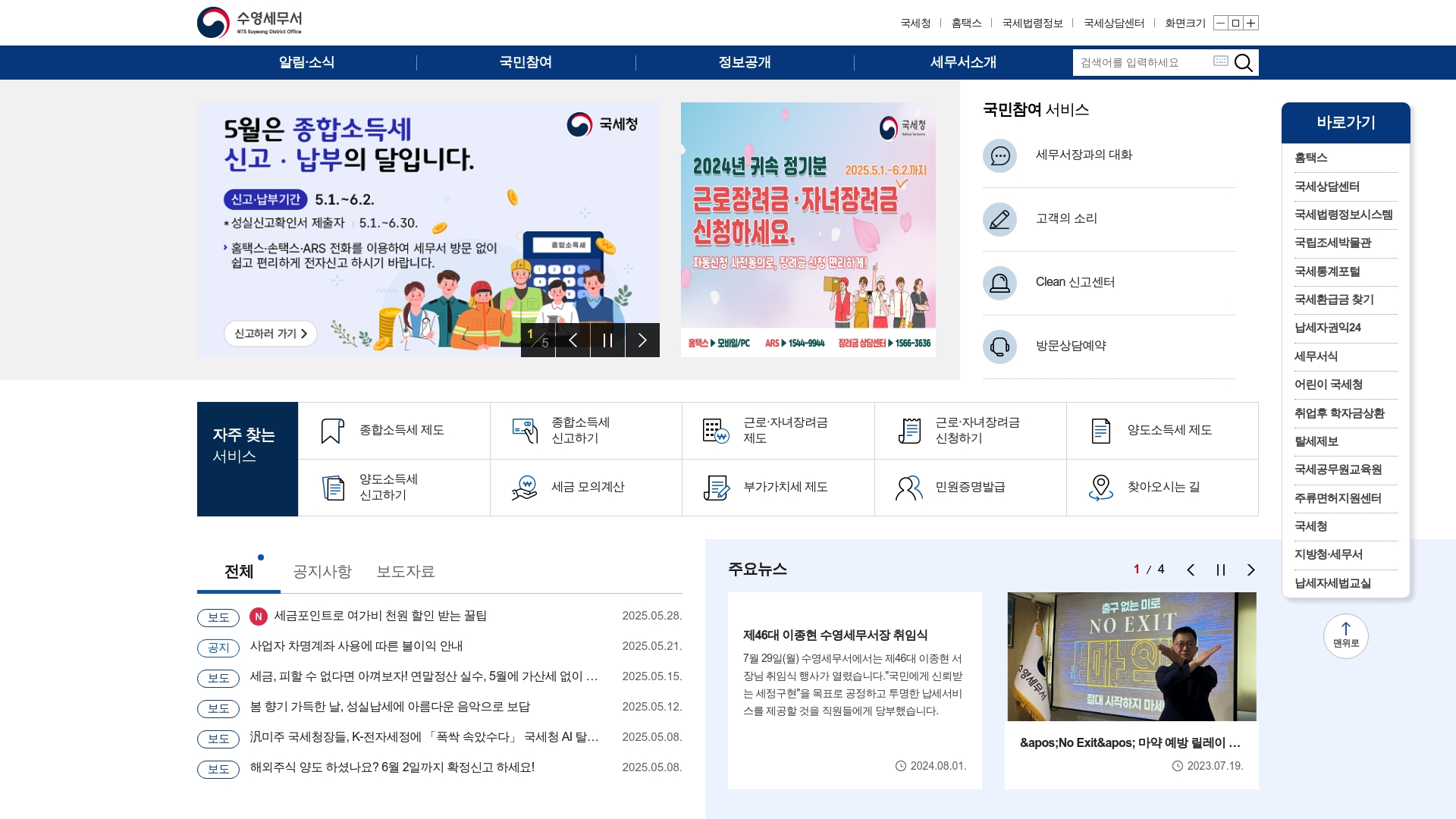This screenshot has height=819, width=1456.
Task: Click the 신고하러 가기 button
Action: (271, 334)
